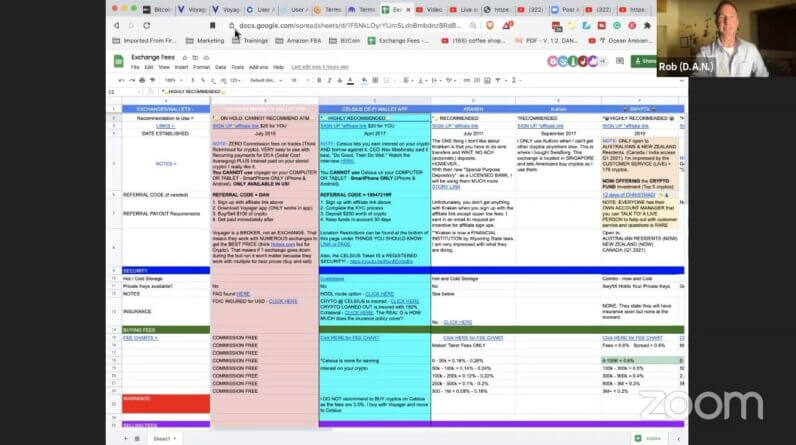The width and height of the screenshot is (796, 445).
Task: Move the document using the folder icon
Action: pyautogui.click(x=195, y=58)
